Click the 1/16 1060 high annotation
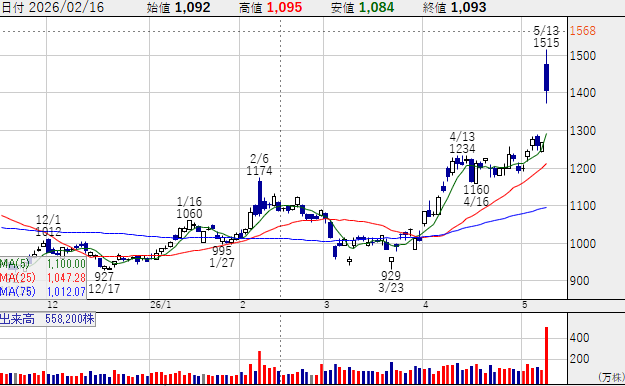This screenshot has width=625, height=386. click(x=189, y=207)
